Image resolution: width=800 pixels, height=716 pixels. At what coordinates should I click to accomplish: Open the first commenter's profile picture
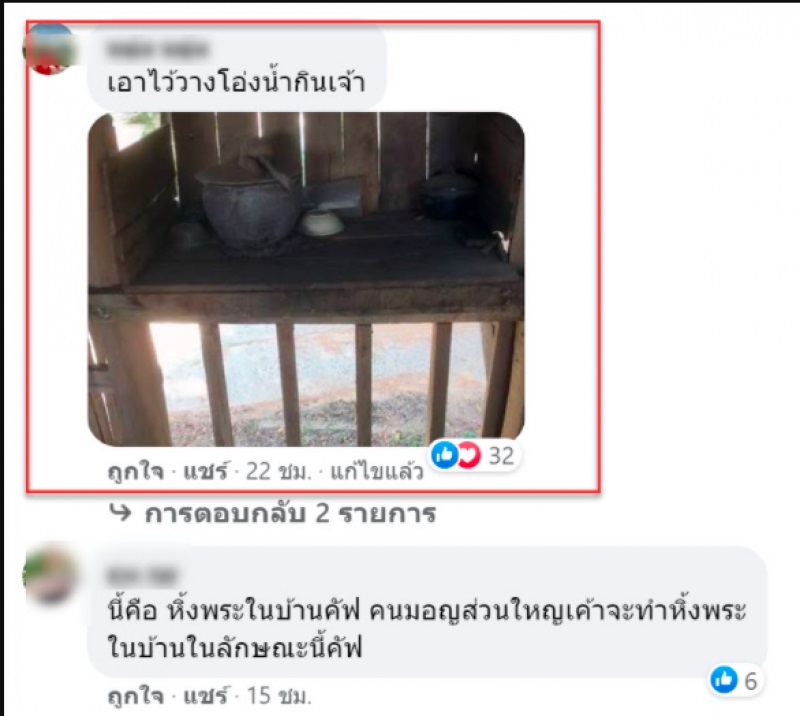click(x=49, y=49)
